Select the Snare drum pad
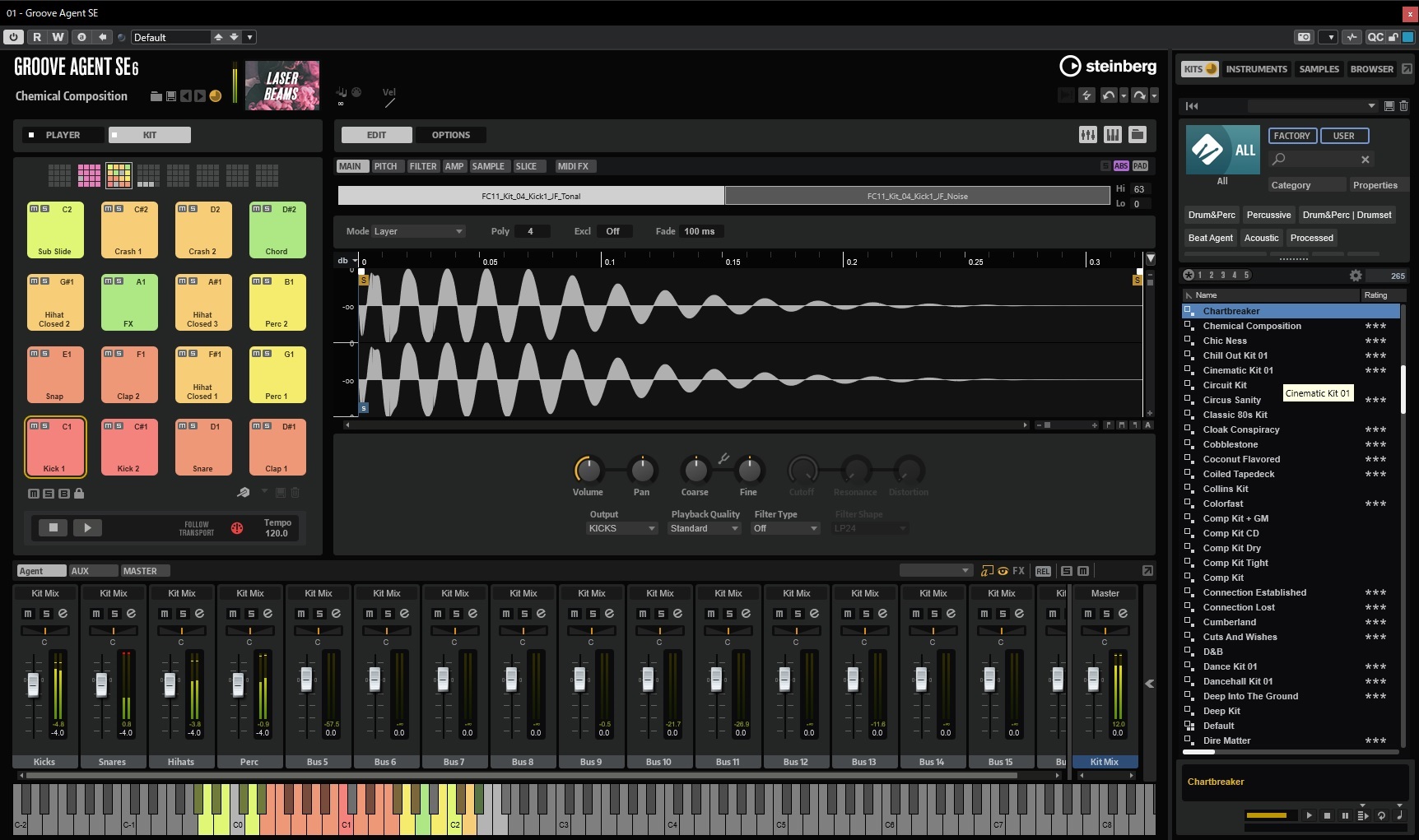 coord(202,448)
